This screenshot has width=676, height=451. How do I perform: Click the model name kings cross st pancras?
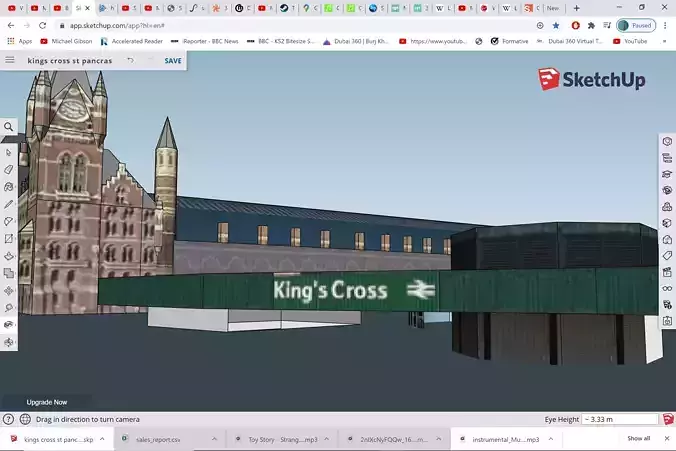(70, 61)
